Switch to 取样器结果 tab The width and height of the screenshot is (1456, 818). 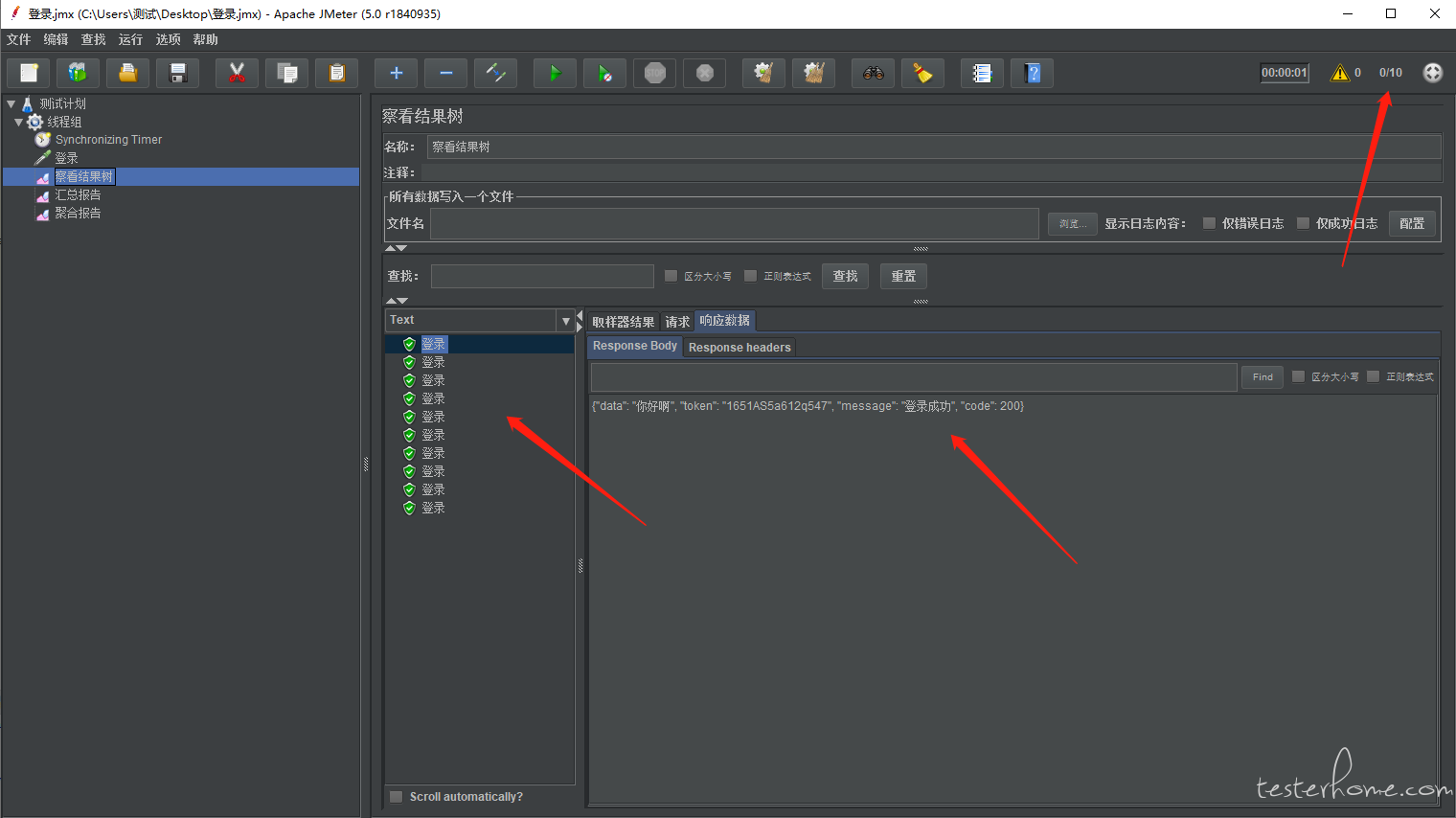coord(624,322)
